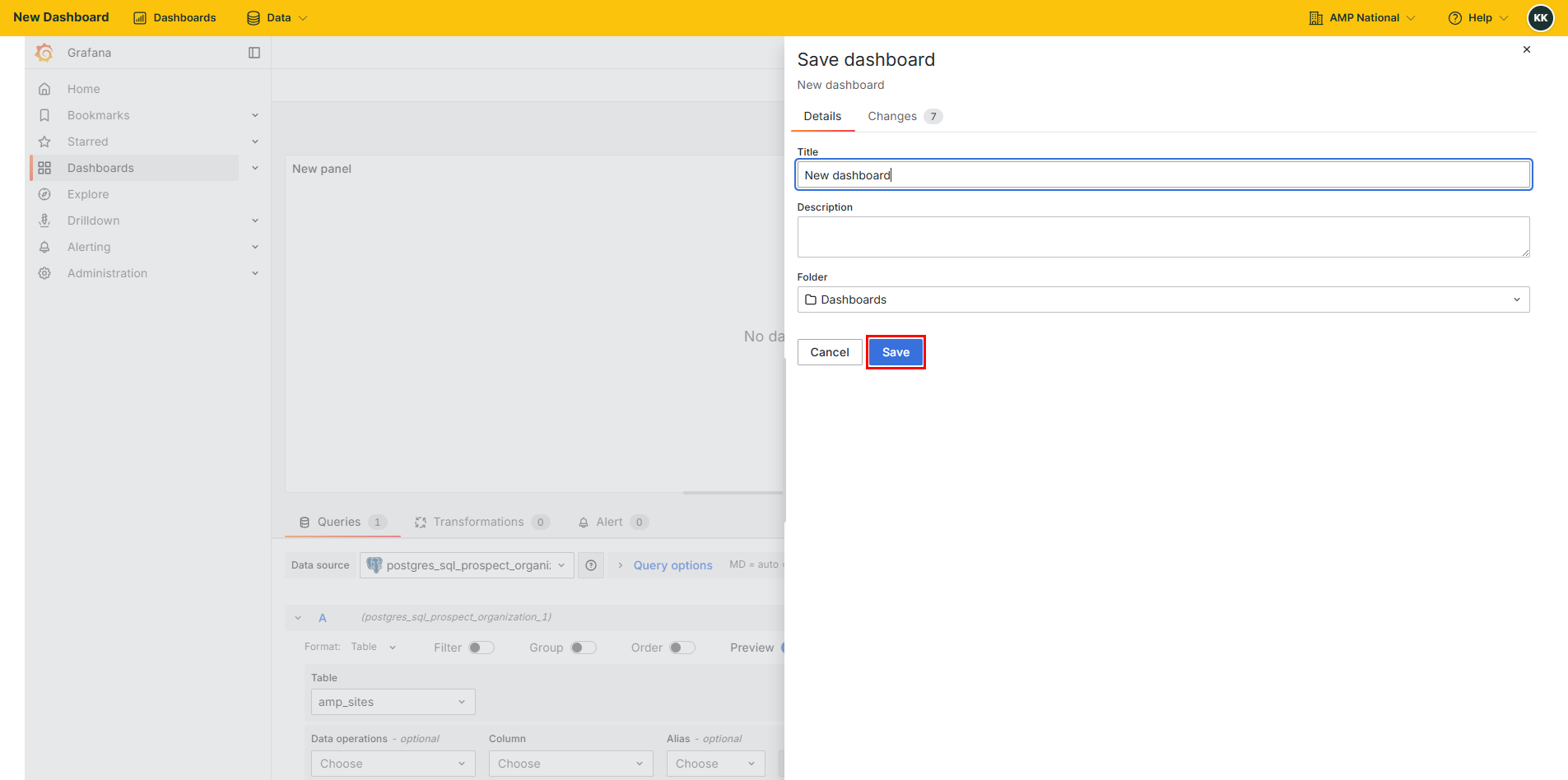Select the Queries tab
Image resolution: width=1568 pixels, height=780 pixels.
coord(342,522)
